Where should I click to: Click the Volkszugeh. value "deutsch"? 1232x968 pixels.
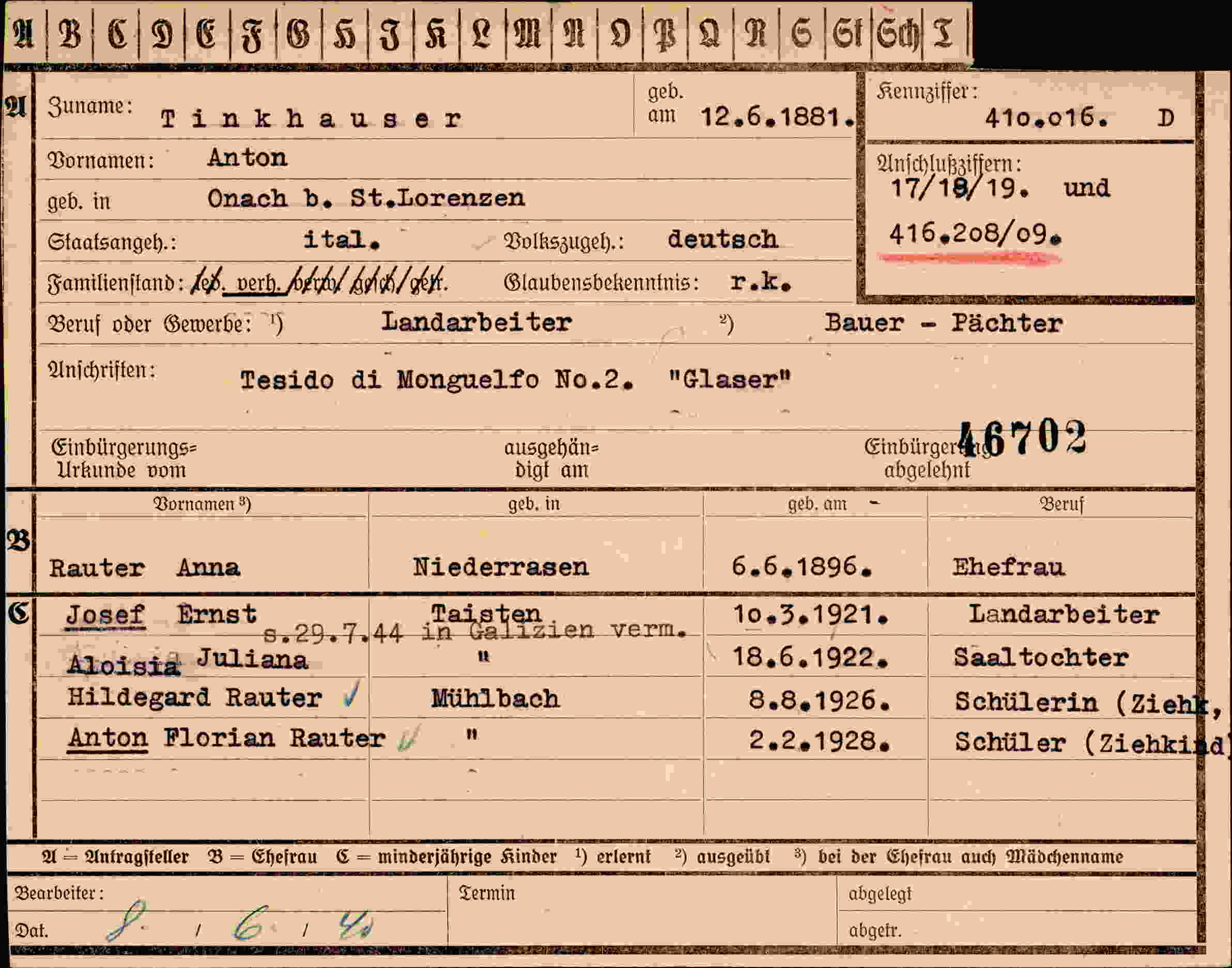[x=722, y=239]
